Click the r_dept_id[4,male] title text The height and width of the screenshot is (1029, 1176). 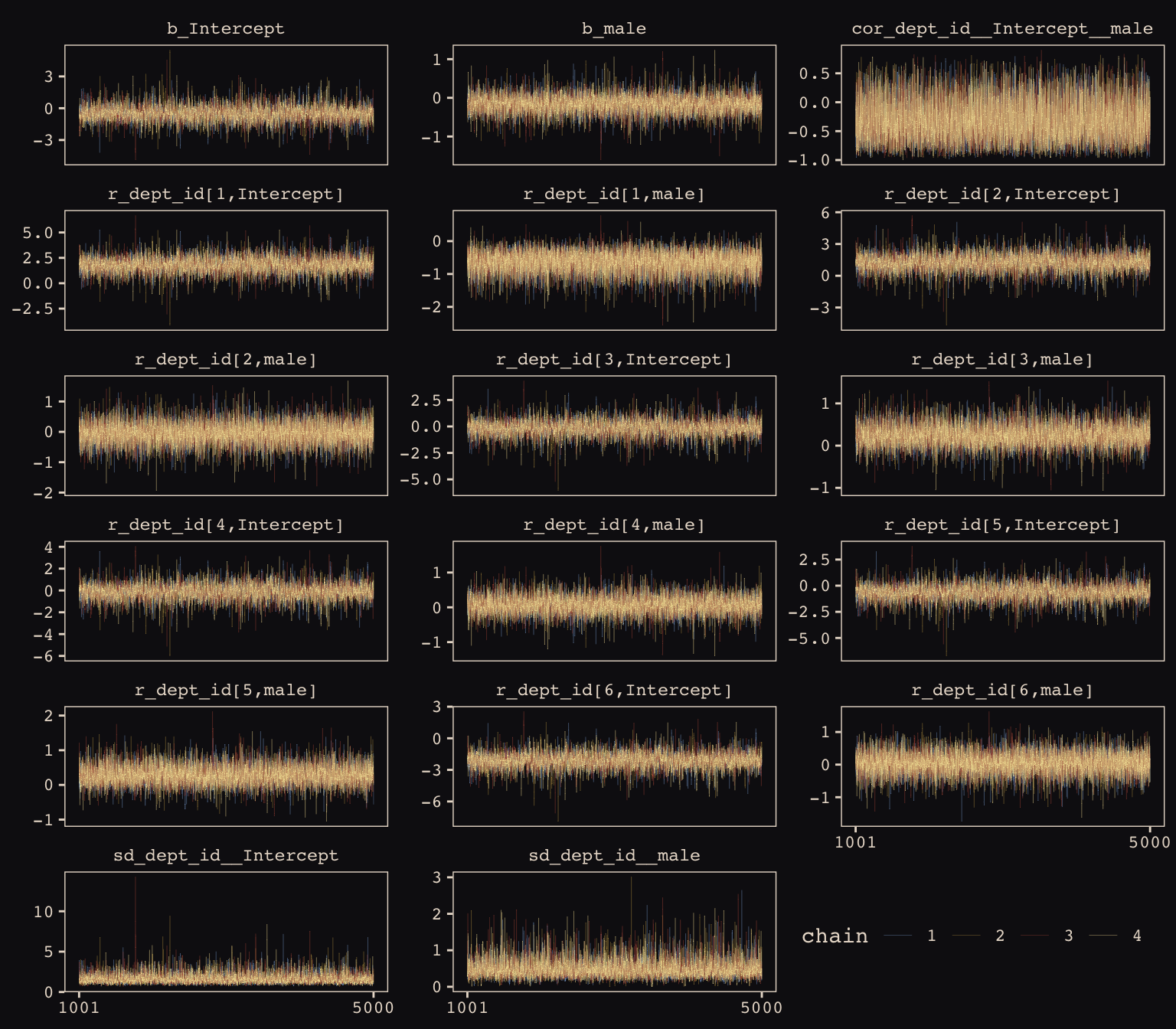[x=614, y=525]
